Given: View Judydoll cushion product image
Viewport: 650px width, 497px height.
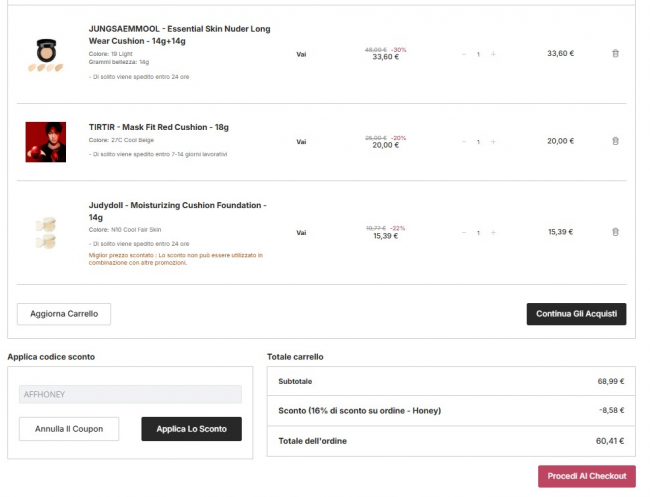Looking at the screenshot, I should point(45,232).
